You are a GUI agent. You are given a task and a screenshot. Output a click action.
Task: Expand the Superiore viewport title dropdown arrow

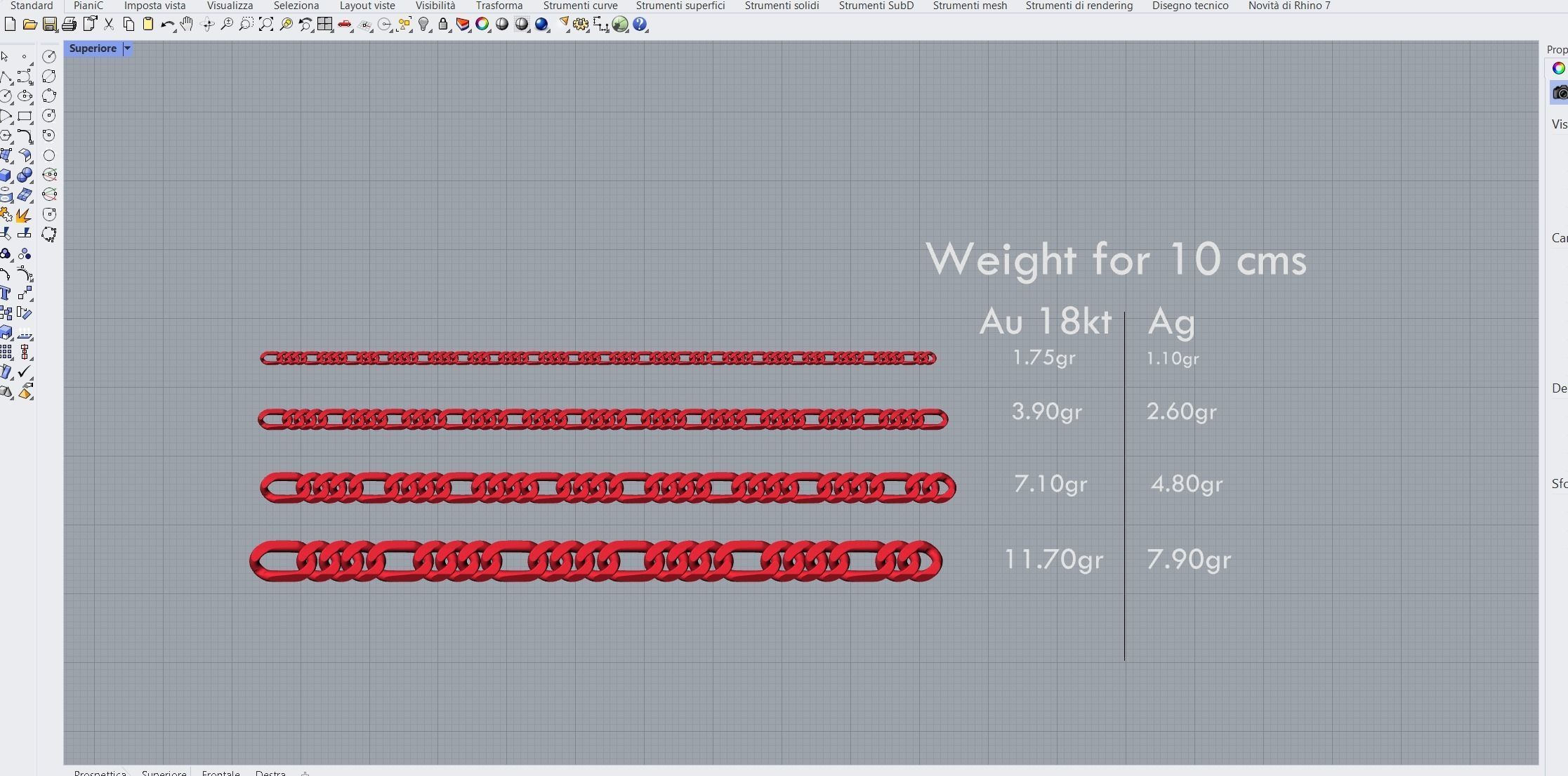pyautogui.click(x=127, y=48)
